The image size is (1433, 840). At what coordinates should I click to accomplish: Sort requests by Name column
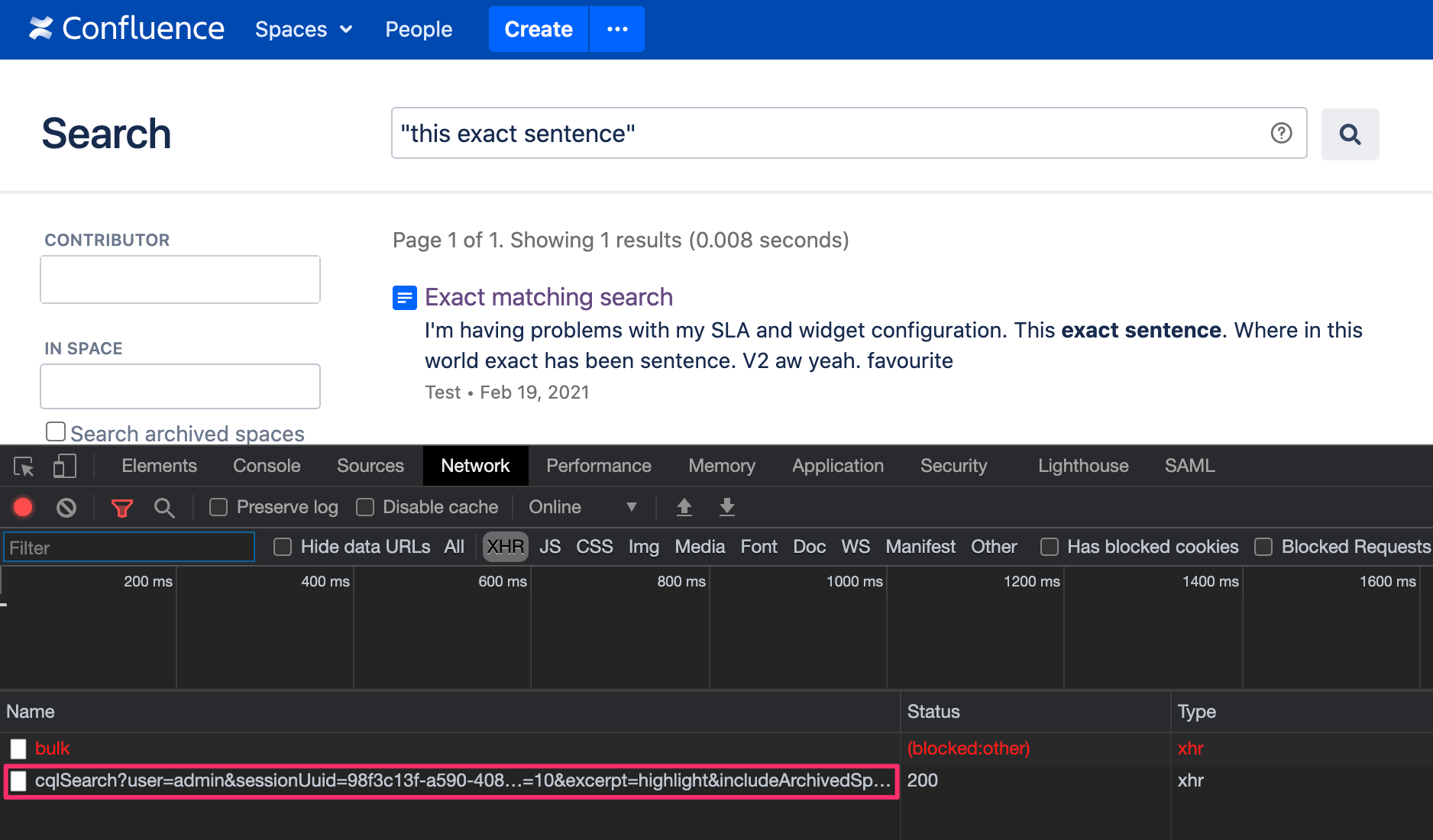pyautogui.click(x=450, y=712)
